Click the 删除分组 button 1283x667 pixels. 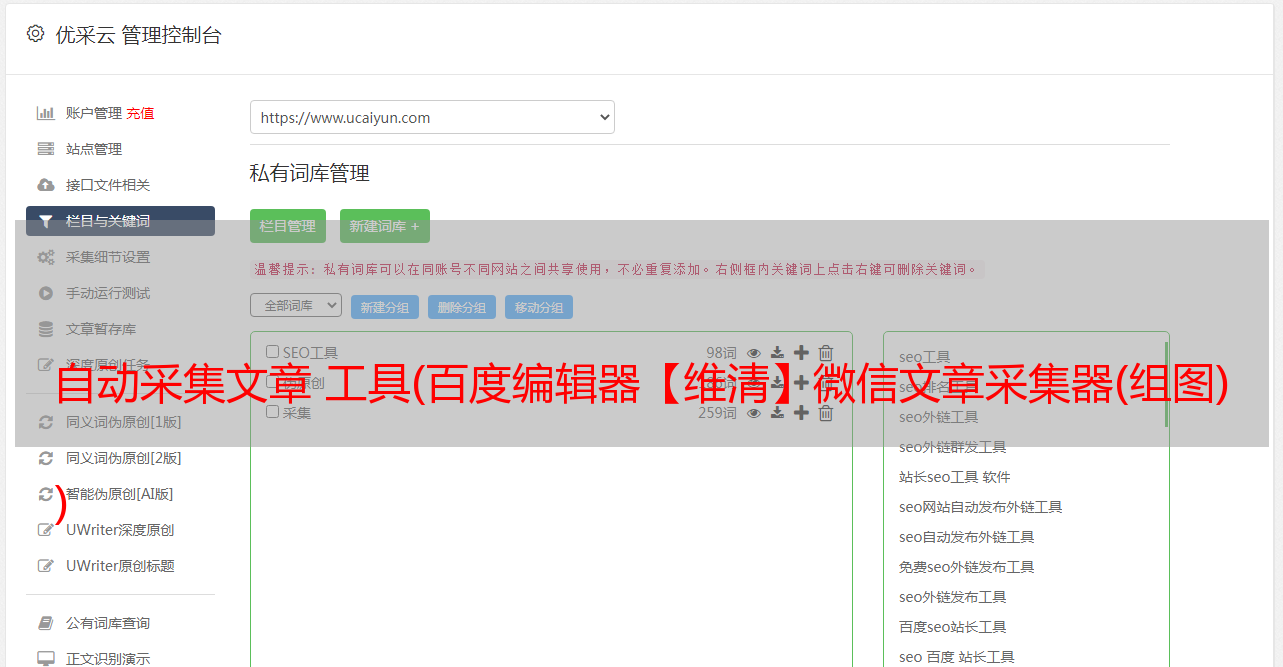coord(462,307)
